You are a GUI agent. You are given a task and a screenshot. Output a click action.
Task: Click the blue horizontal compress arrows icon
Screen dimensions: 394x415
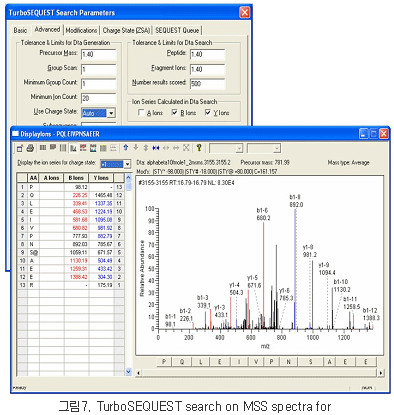[x=156, y=148]
